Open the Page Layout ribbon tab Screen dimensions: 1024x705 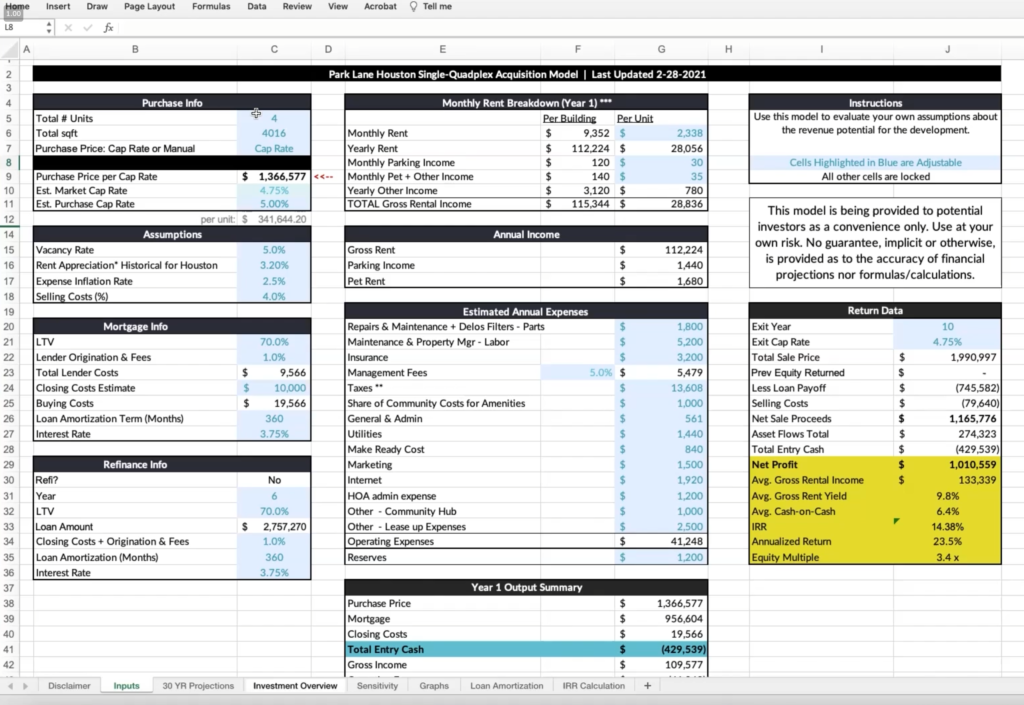149,7
